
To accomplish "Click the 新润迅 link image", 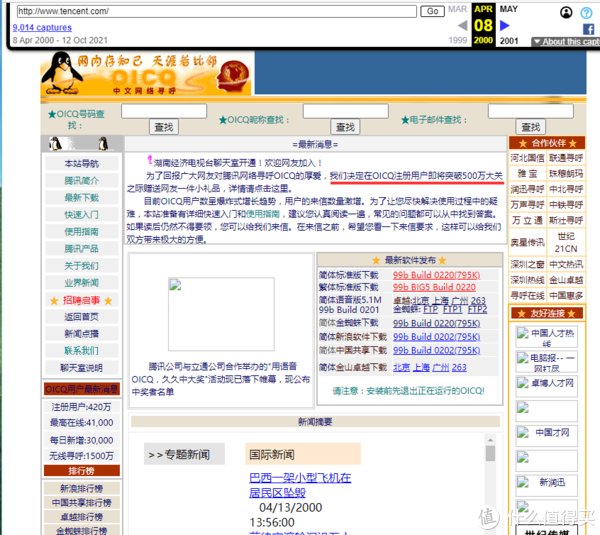I will pos(546,485).
